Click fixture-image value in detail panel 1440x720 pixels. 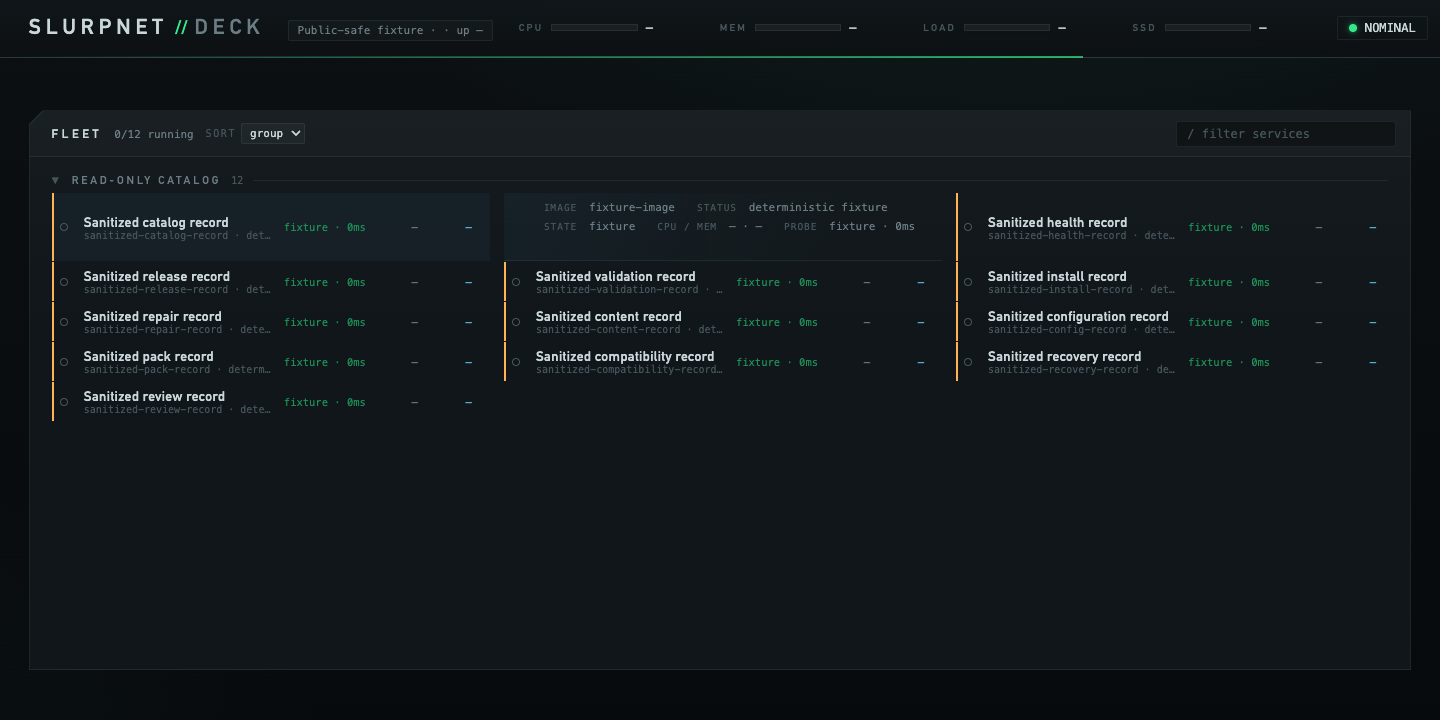coord(632,208)
